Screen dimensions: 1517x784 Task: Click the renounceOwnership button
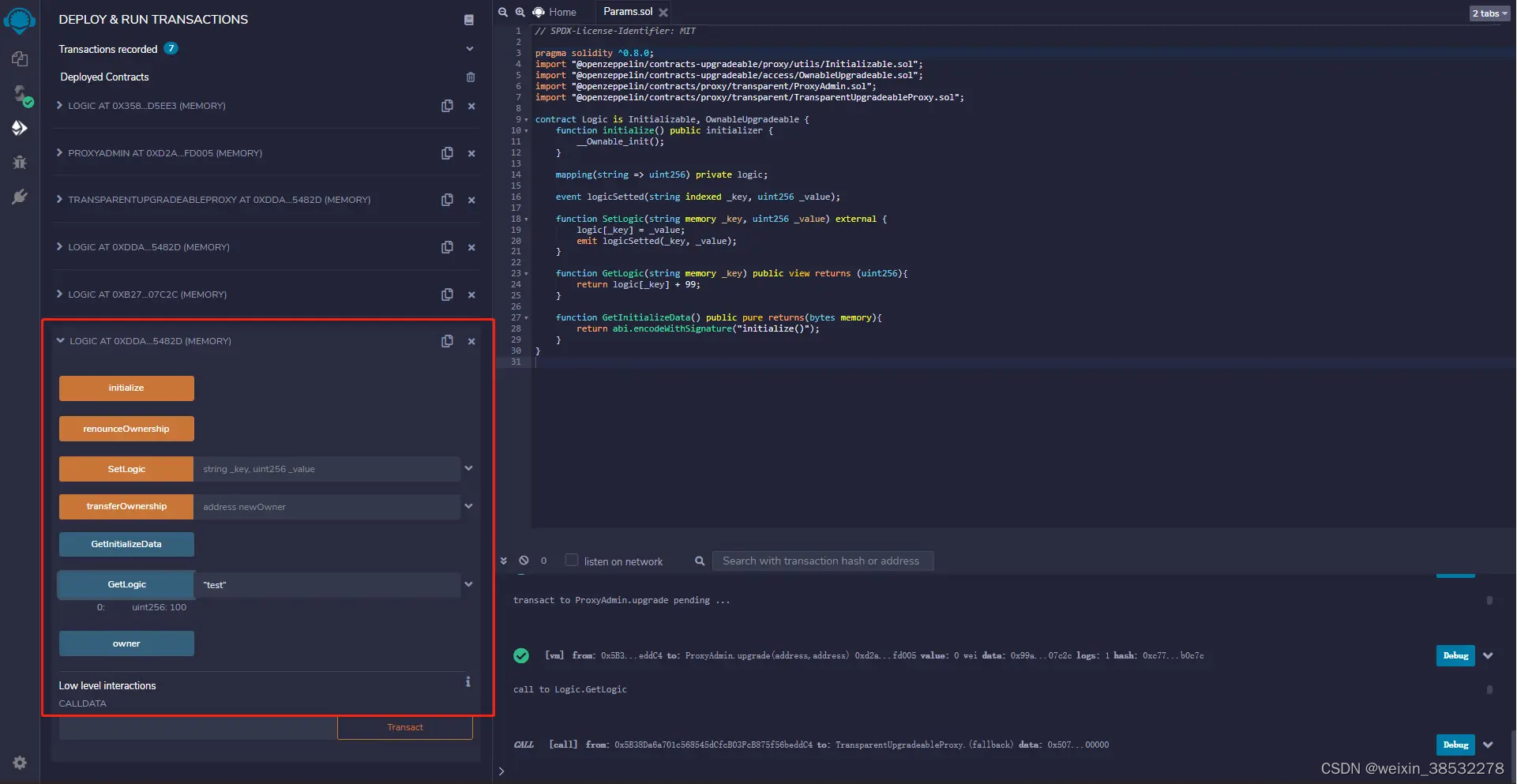tap(126, 429)
